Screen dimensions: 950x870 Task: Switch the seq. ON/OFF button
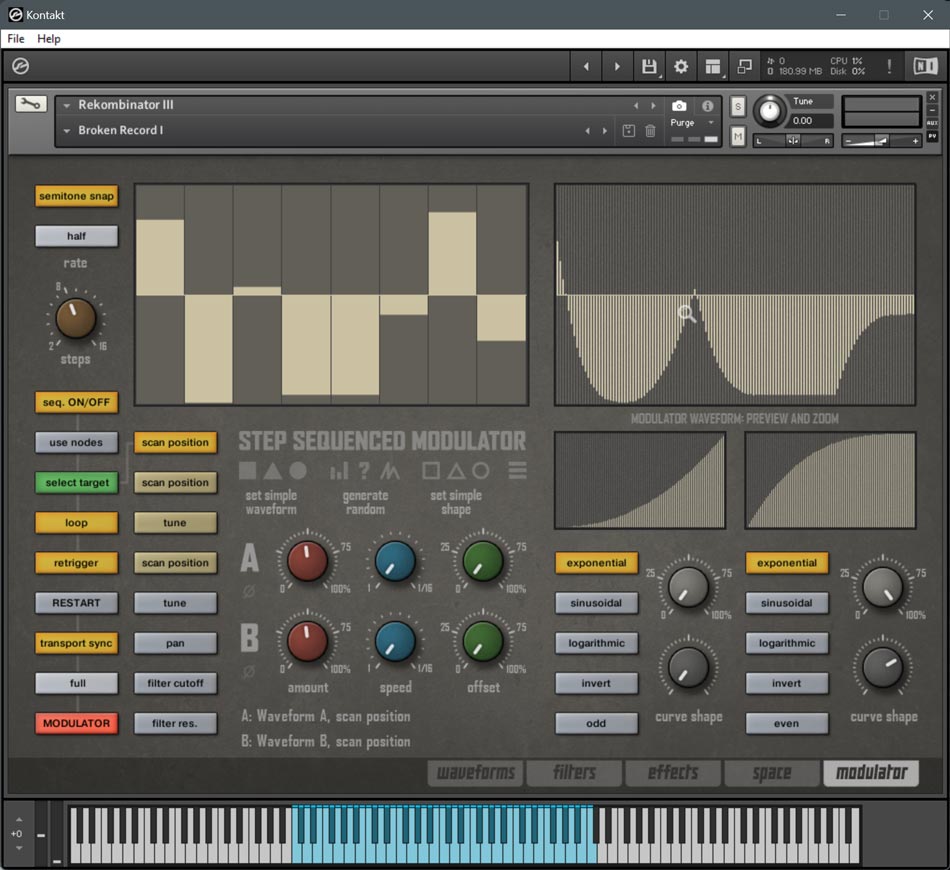[76, 402]
